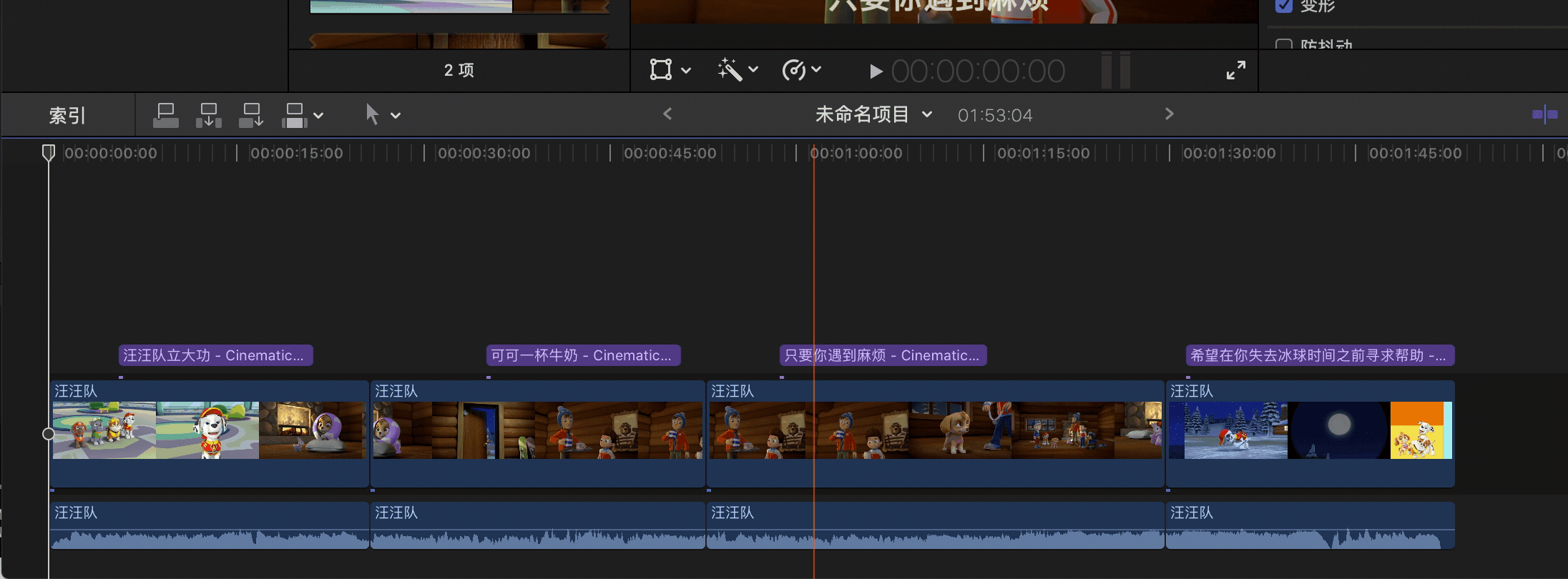
Task: Go forward in timeline history arrow
Action: point(1169,114)
